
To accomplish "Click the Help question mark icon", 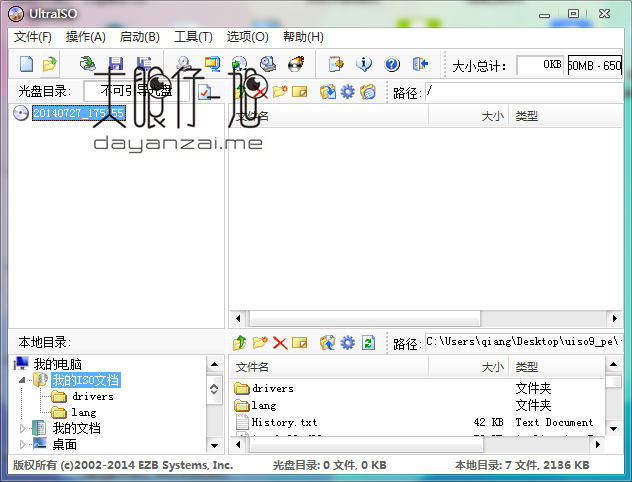I will click(x=392, y=64).
